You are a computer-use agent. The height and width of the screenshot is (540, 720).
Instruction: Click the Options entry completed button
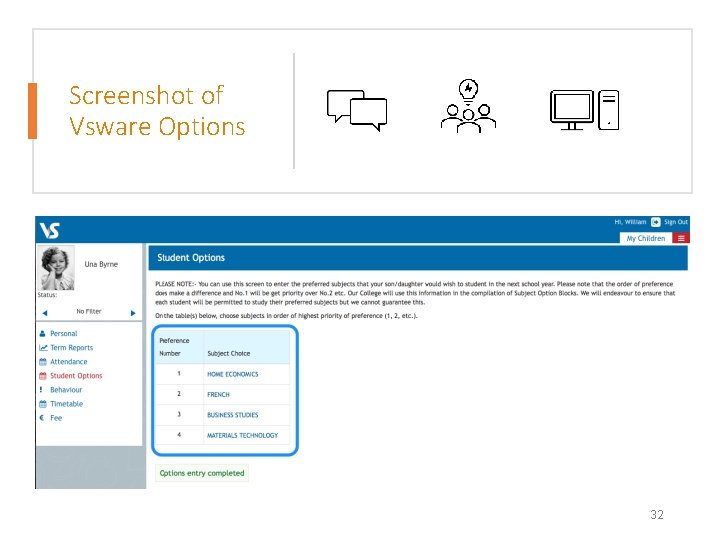coord(202,473)
